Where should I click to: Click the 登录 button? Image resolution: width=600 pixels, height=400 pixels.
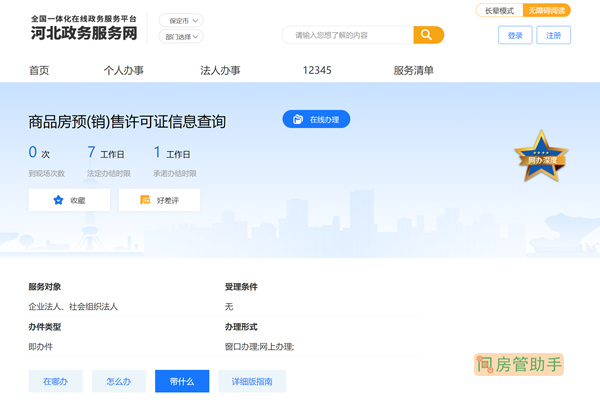coord(515,35)
